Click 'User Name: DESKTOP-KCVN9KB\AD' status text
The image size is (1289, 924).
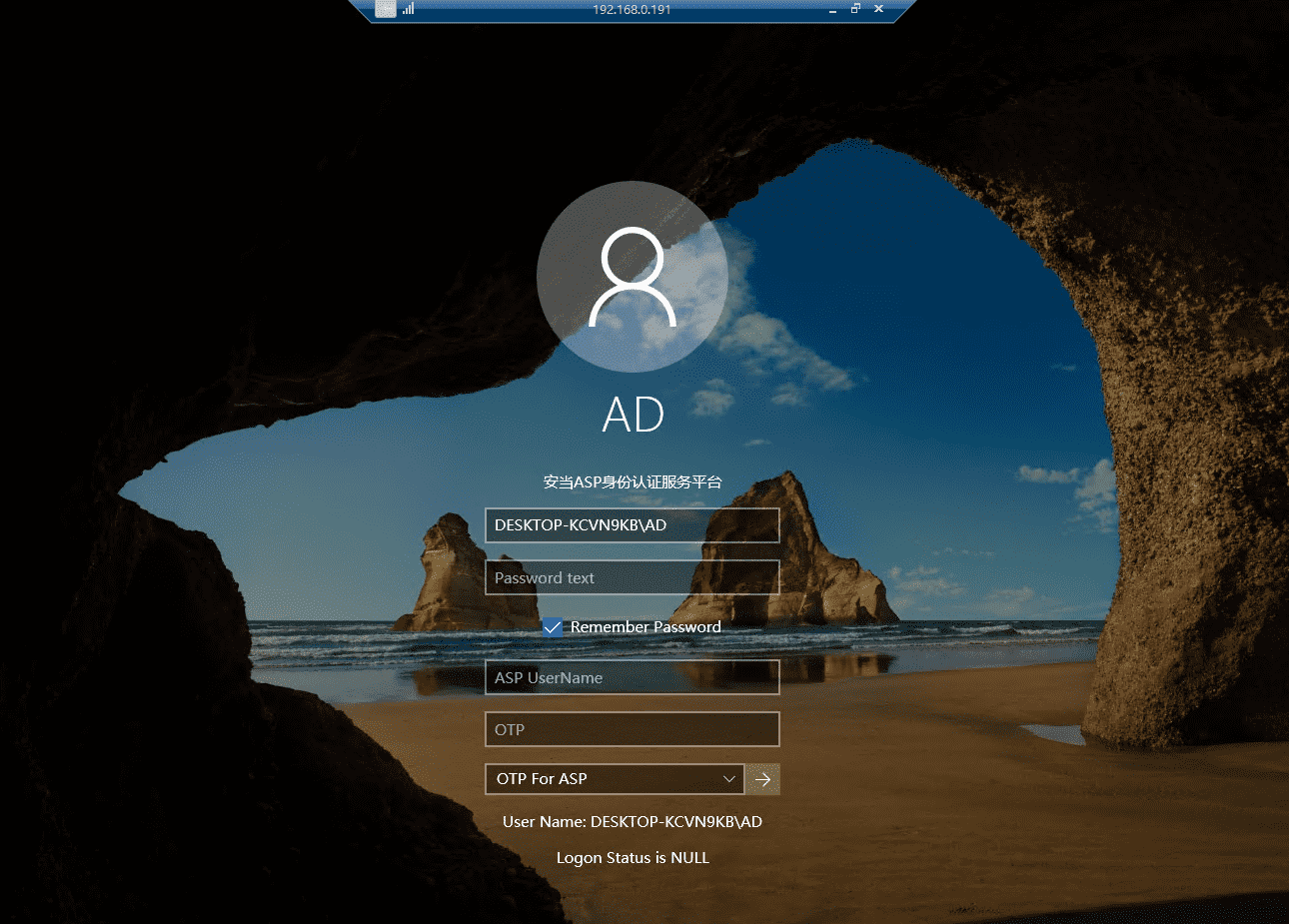pyautogui.click(x=633, y=822)
